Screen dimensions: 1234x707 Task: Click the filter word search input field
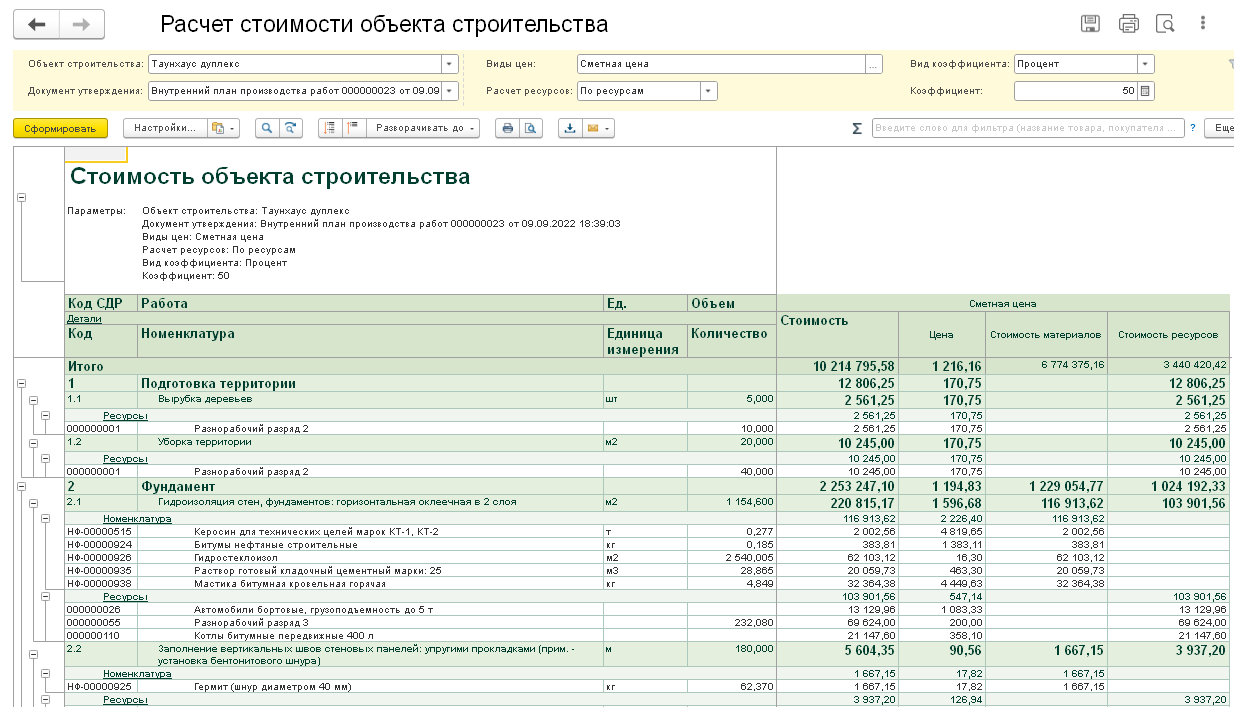tap(1027, 128)
